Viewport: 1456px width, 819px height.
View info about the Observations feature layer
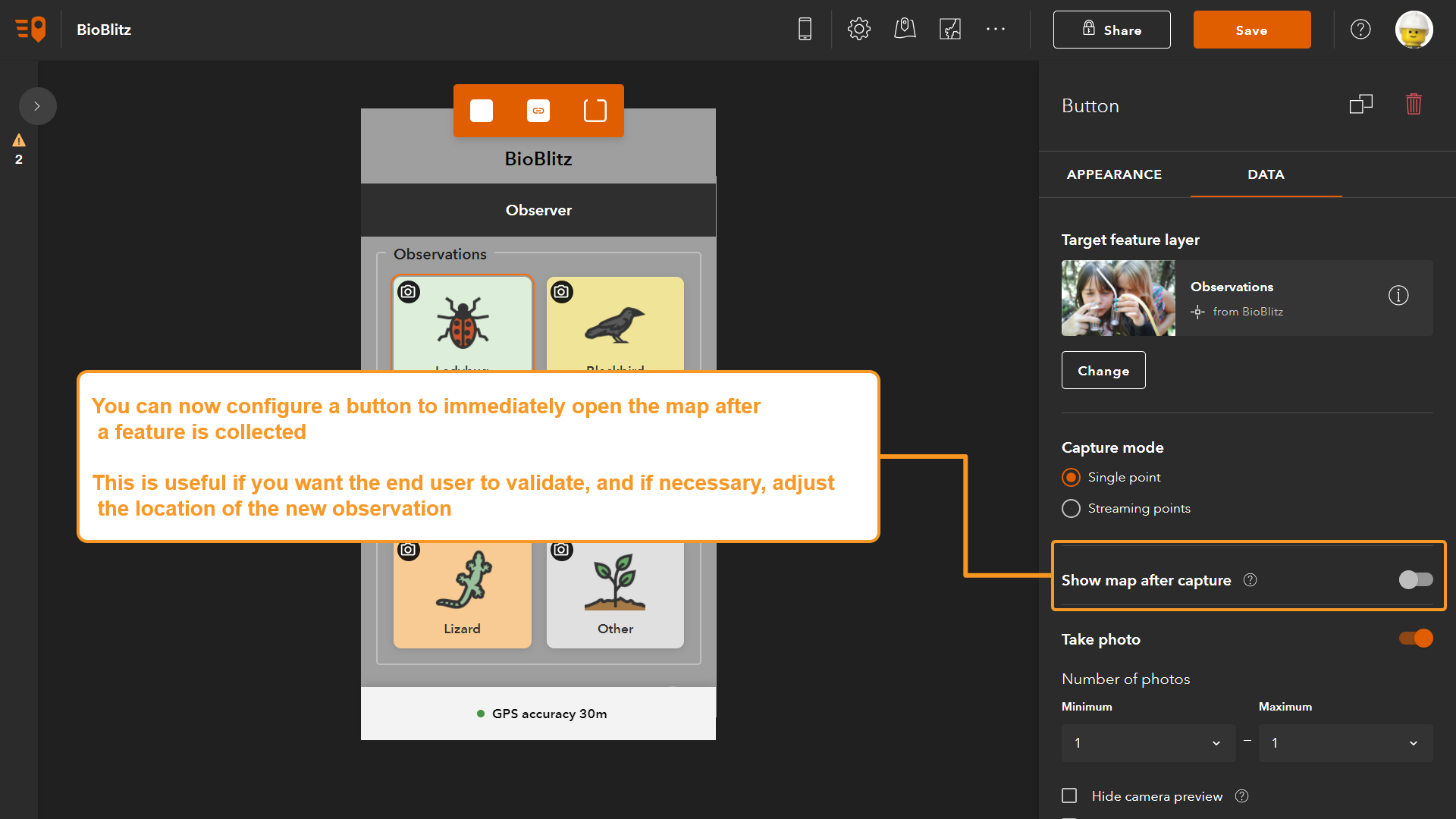(1398, 296)
